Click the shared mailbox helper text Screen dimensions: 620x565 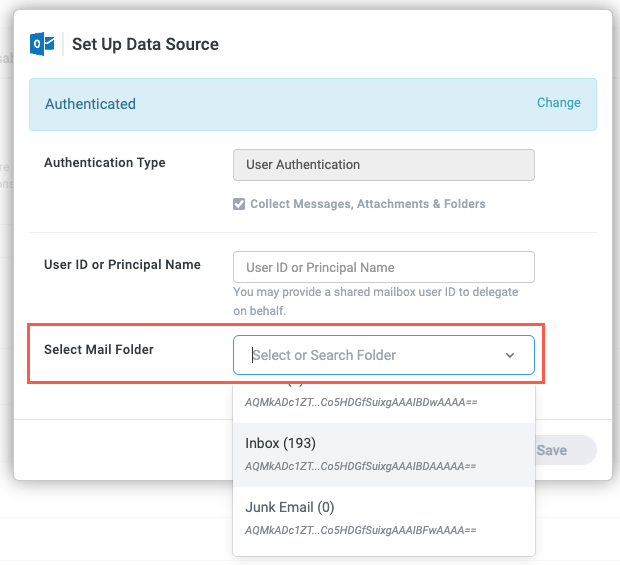pyautogui.click(x=376, y=301)
